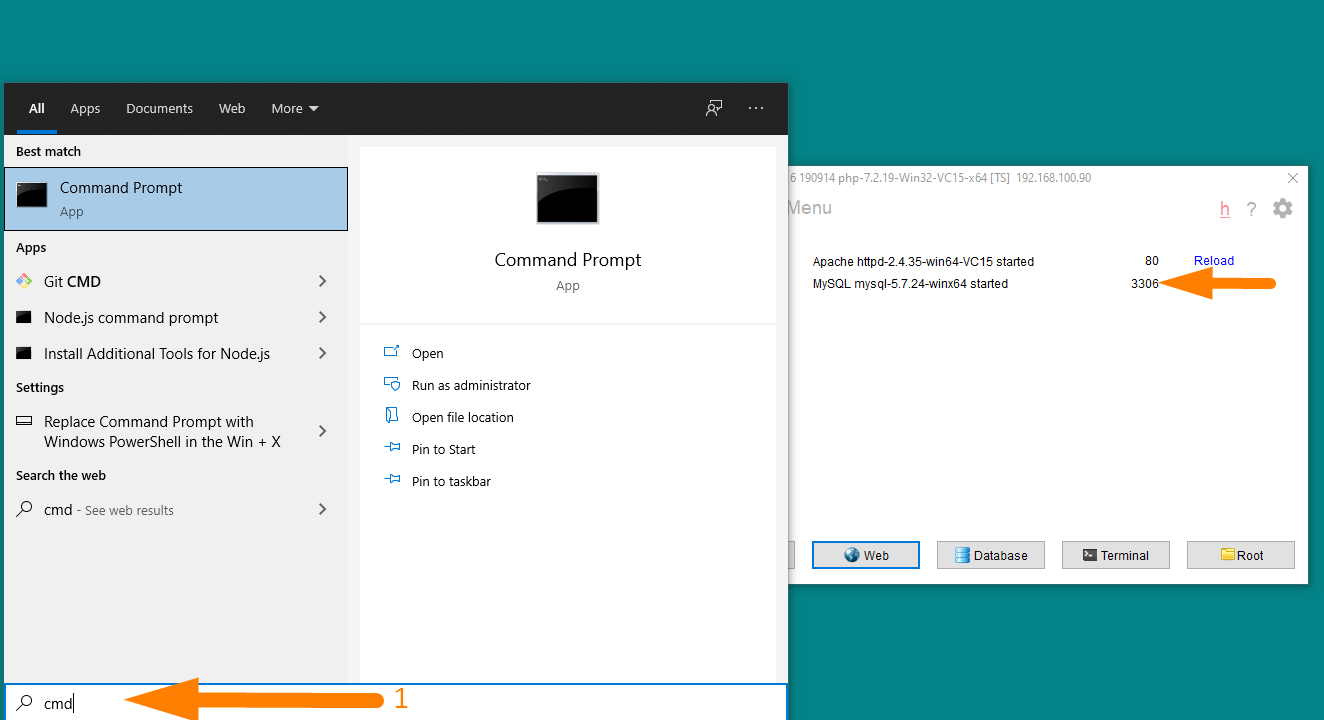The image size is (1324, 720).
Task: Click Apache httpd-2.4.35 started text
Action: (x=923, y=262)
